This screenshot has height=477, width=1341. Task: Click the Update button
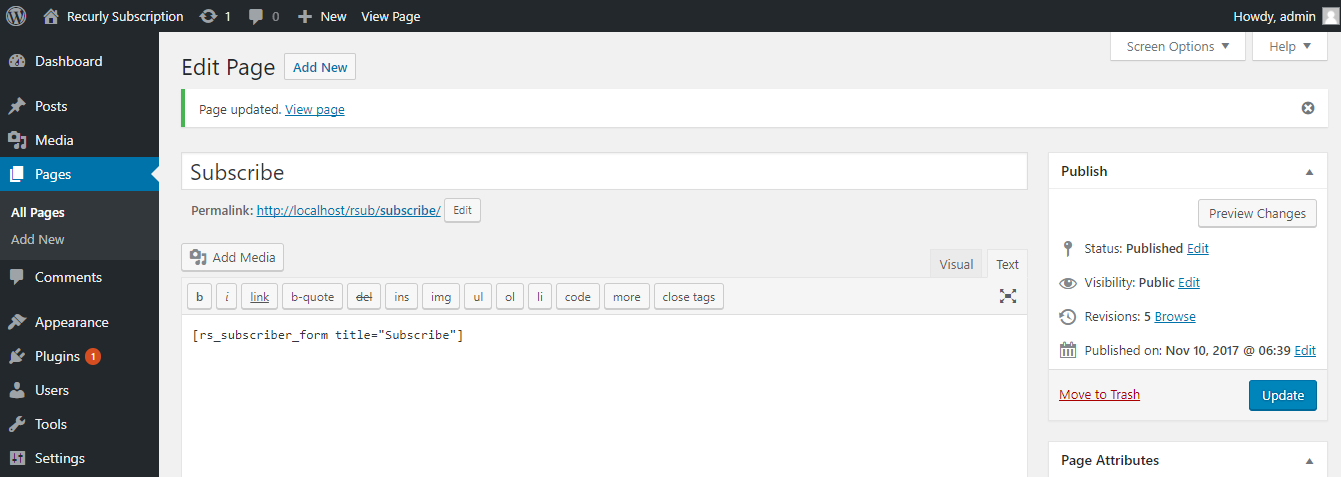(x=1282, y=395)
